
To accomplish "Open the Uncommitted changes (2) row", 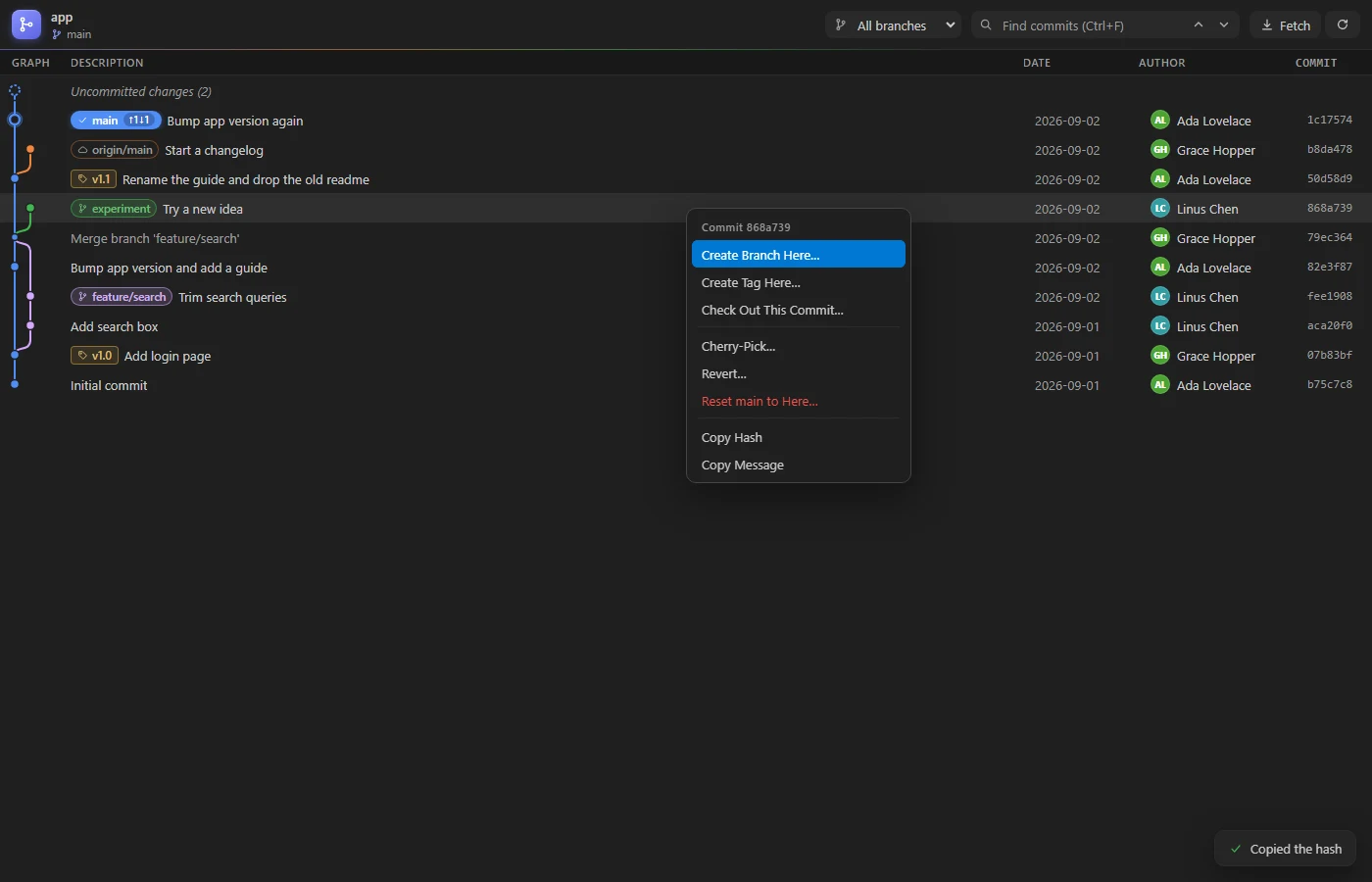I will point(686,91).
